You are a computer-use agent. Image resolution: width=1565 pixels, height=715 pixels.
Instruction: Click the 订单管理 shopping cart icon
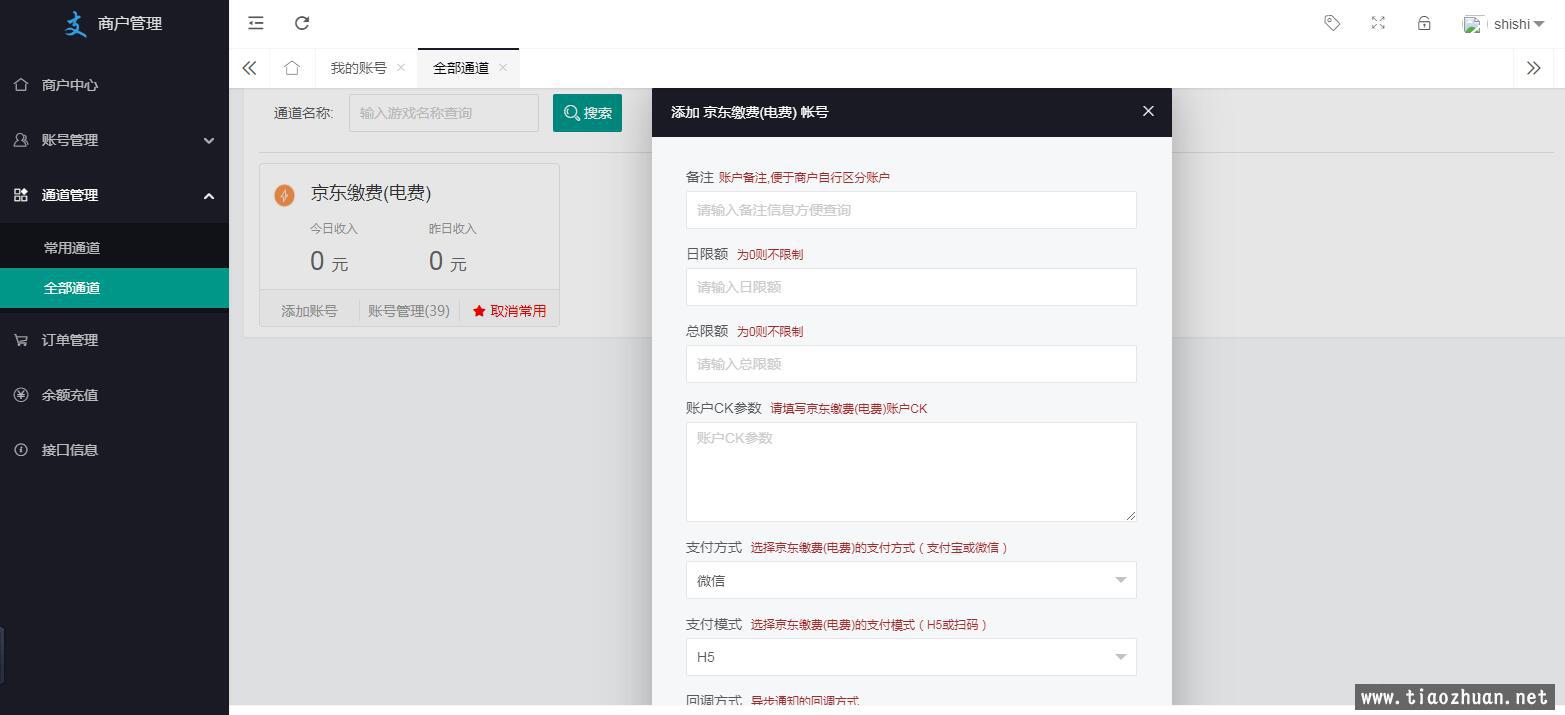[21, 340]
